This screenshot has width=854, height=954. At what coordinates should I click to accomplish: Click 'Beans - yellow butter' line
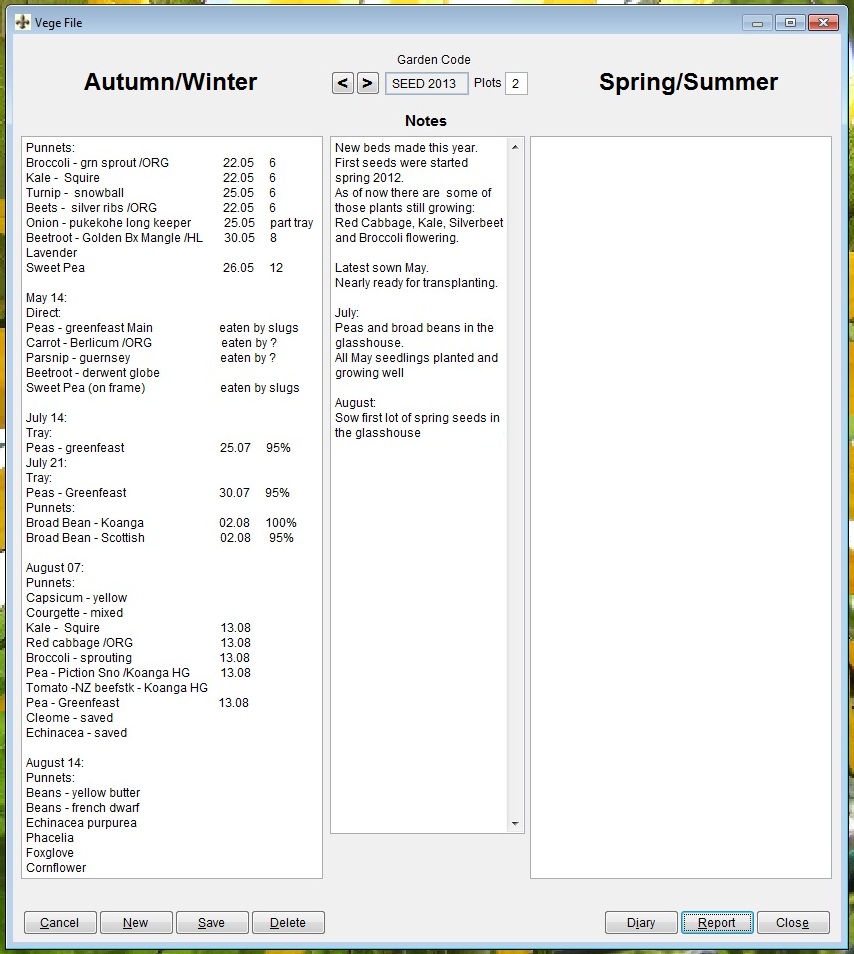(x=83, y=793)
